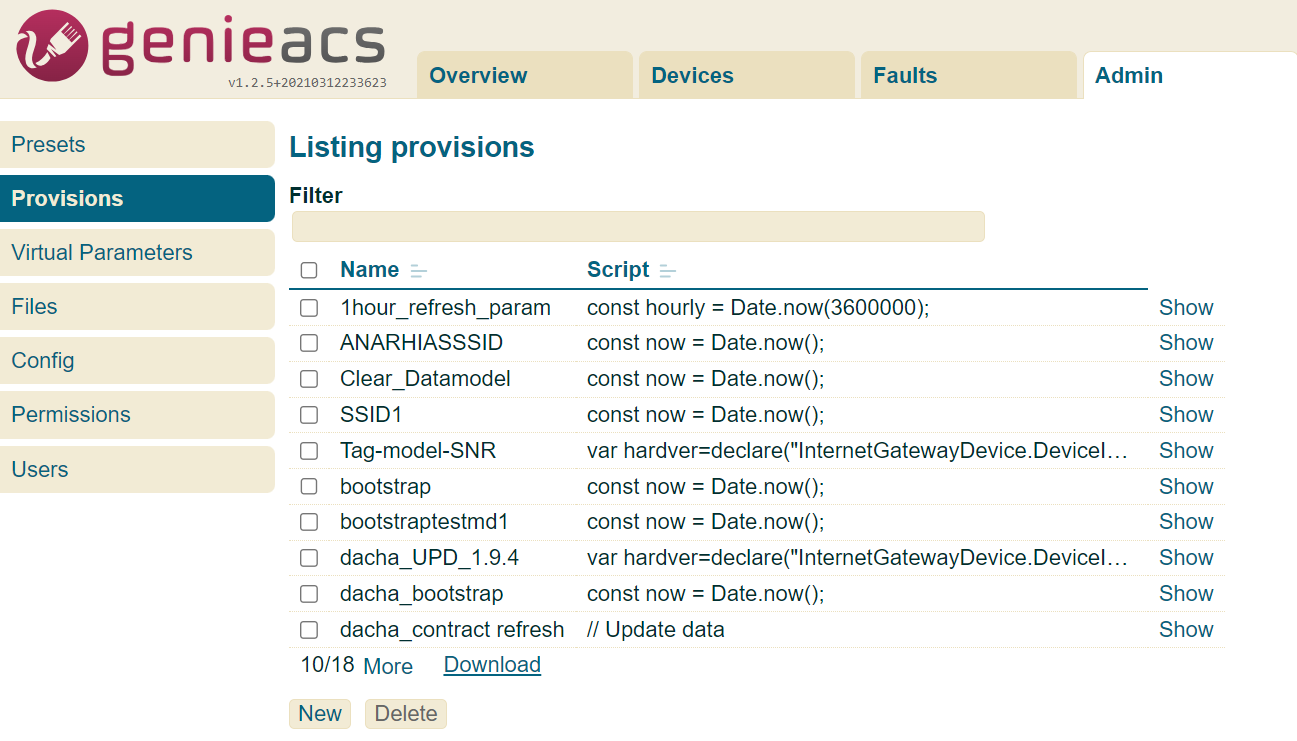
Task: Check the dacha_bootstrap row checkbox
Action: point(309,594)
